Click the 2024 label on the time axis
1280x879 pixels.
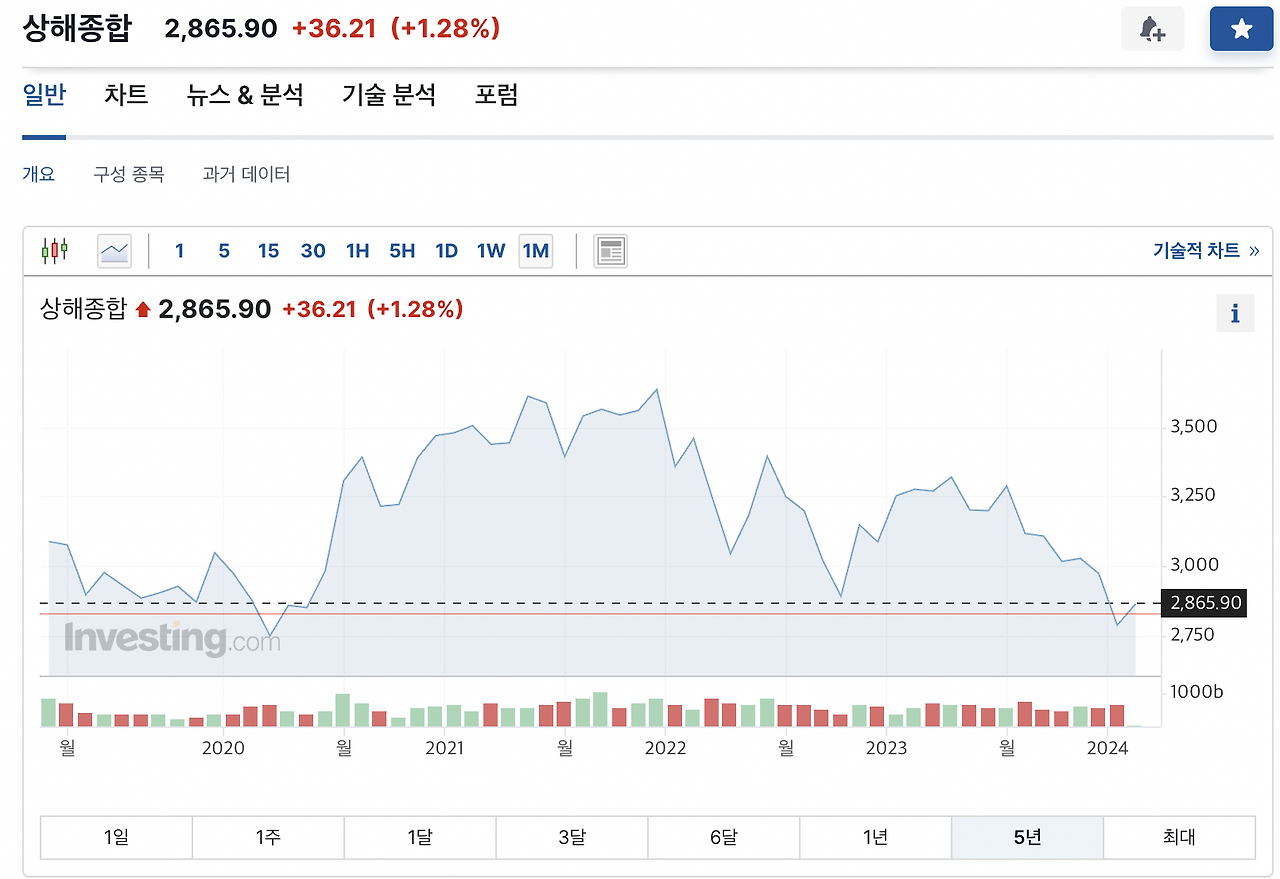coord(1107,747)
